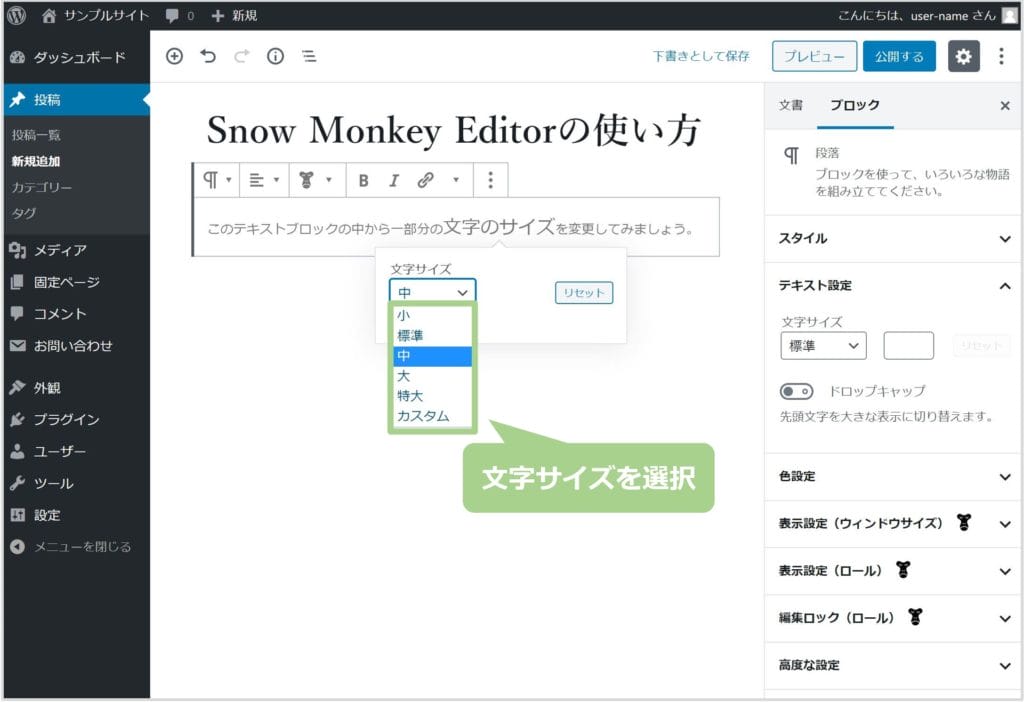Open the サンプルサイト home link
The height and width of the screenshot is (702, 1024).
tap(95, 15)
